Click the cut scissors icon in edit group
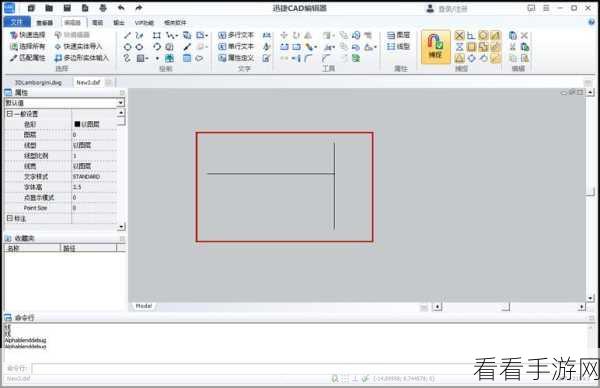Image resolution: width=600 pixels, height=388 pixels. pos(513,47)
